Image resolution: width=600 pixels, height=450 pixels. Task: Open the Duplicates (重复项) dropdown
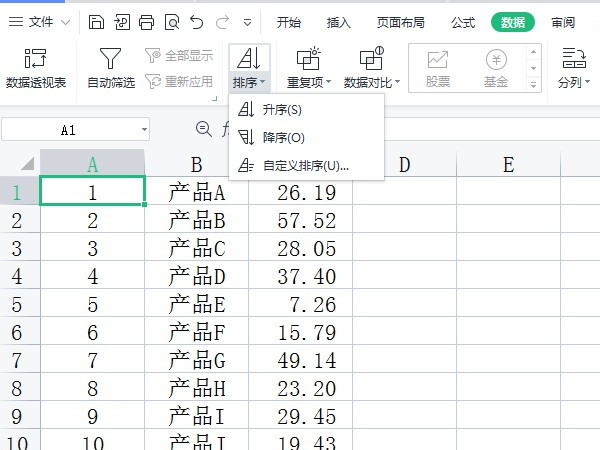point(308,82)
